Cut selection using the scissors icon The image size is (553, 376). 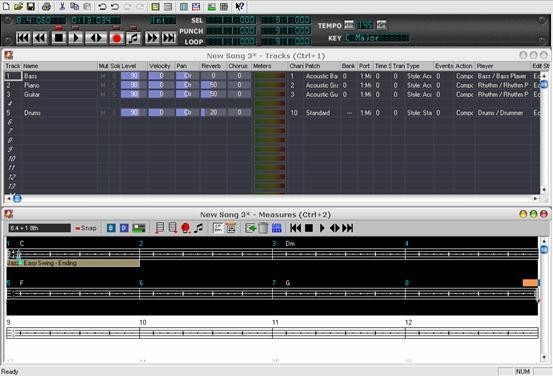[62, 6]
